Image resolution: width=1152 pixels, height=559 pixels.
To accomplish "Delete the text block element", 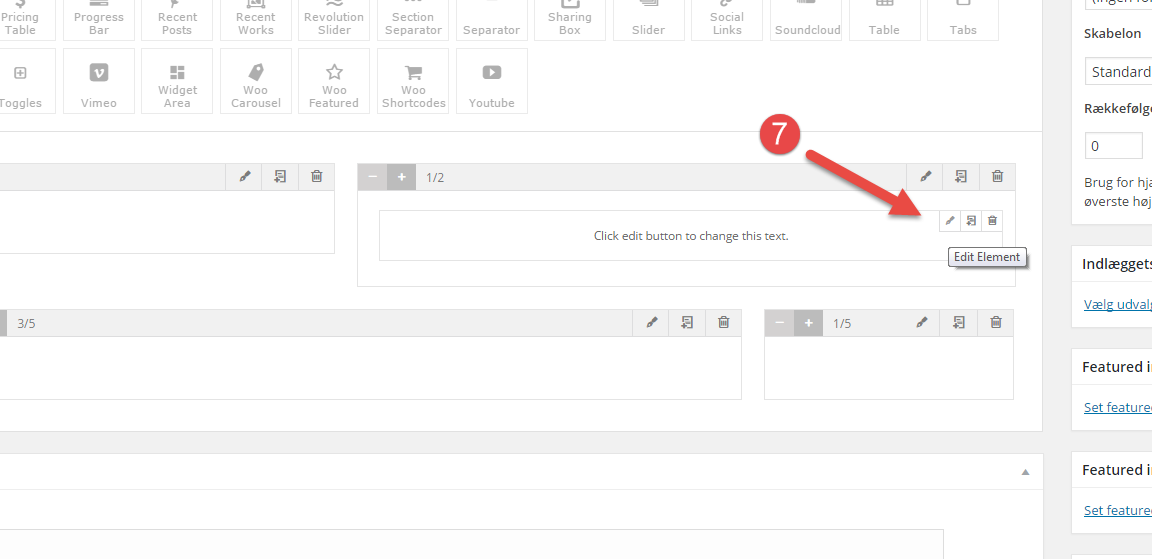I will coord(993,220).
